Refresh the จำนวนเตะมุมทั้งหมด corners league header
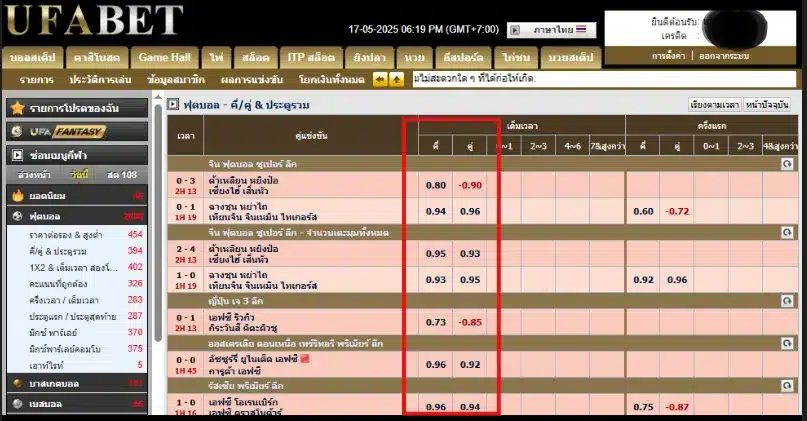The width and height of the screenshot is (807, 421). [x=787, y=233]
